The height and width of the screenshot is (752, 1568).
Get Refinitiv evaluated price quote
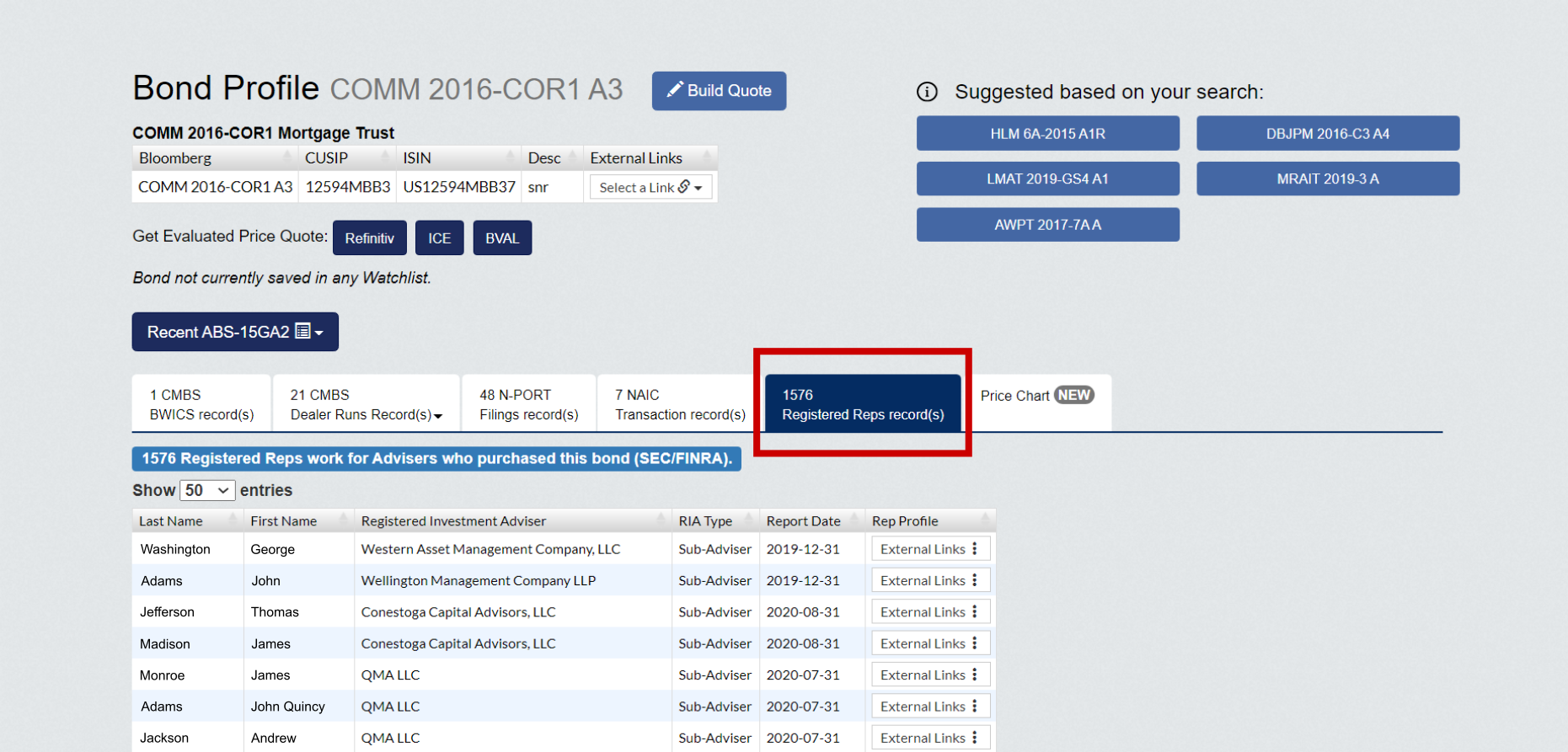coord(369,238)
